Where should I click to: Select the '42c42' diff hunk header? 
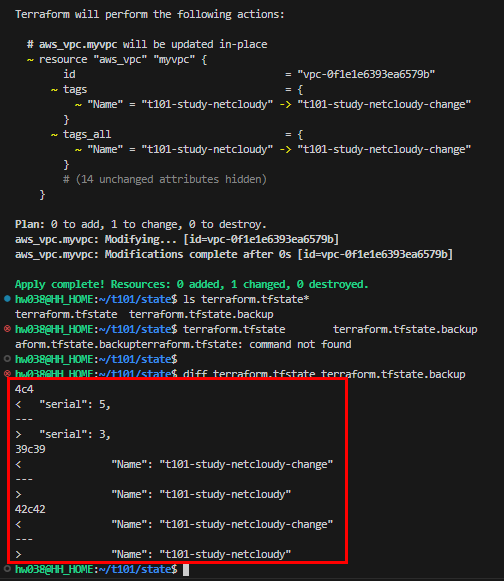30,509
